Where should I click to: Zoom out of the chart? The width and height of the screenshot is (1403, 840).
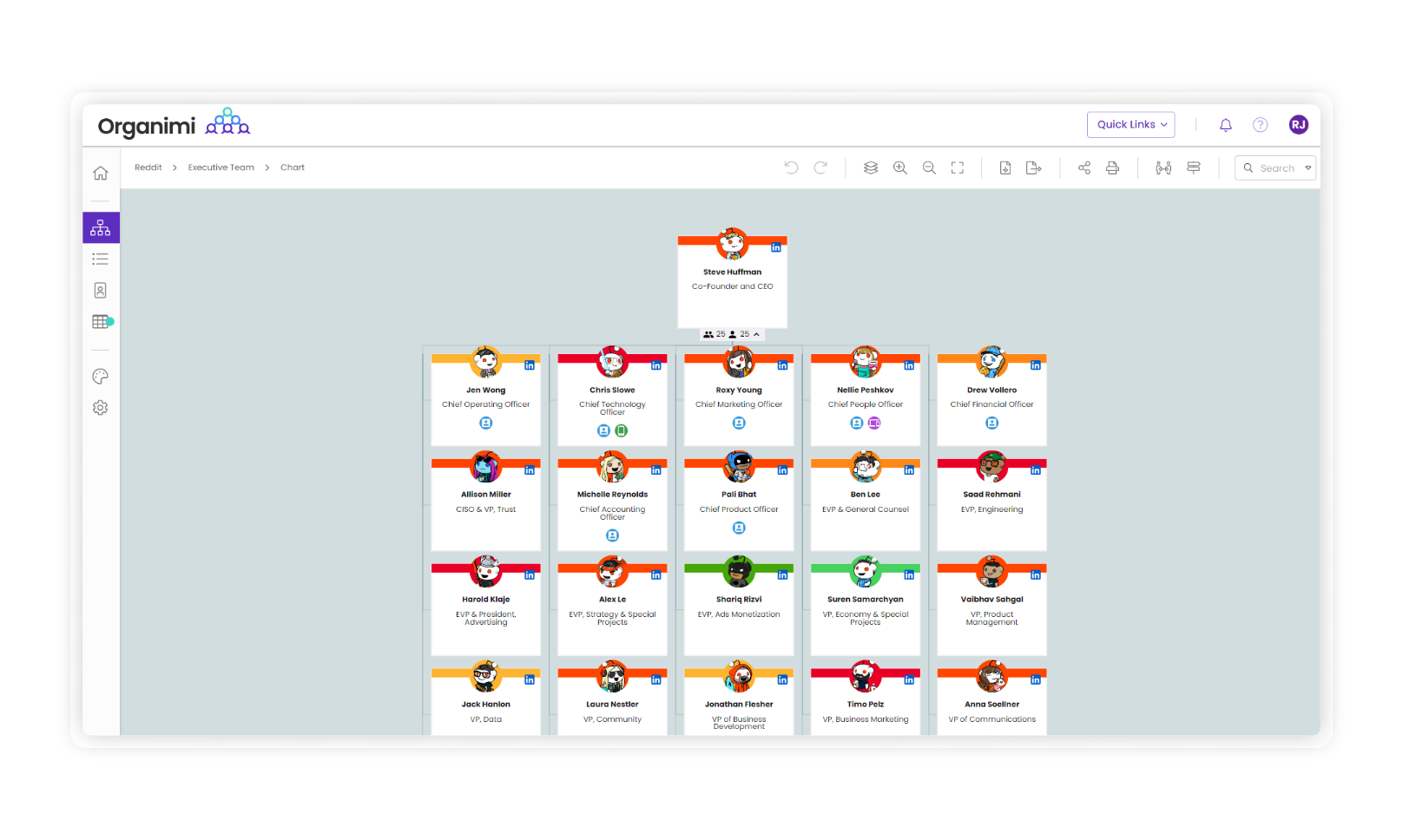(x=929, y=167)
